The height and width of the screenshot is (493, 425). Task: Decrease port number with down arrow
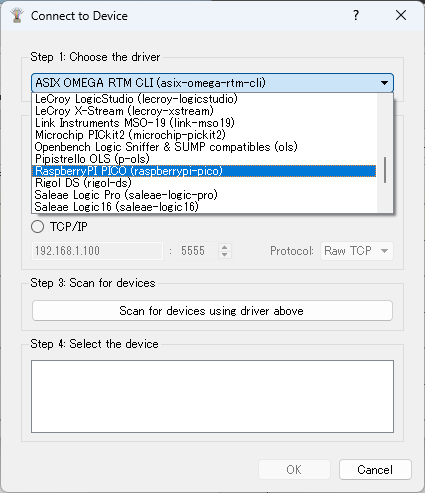pos(225,255)
